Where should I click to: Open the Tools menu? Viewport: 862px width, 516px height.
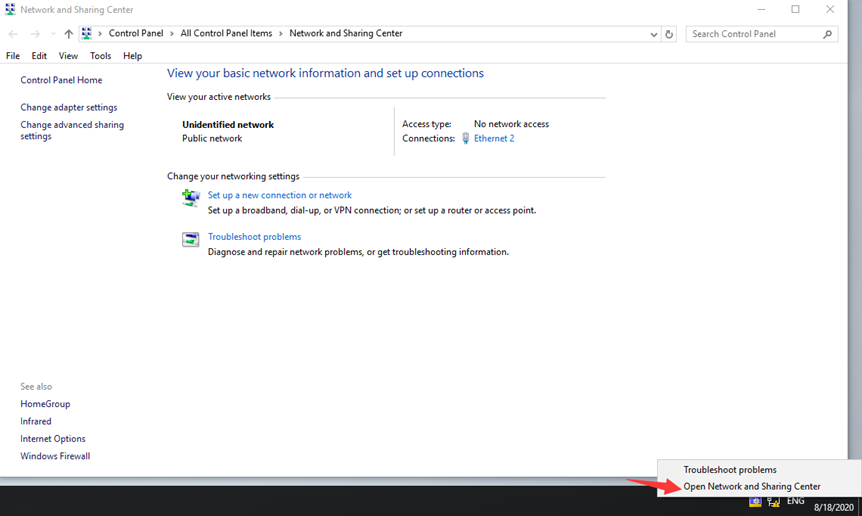coord(101,56)
